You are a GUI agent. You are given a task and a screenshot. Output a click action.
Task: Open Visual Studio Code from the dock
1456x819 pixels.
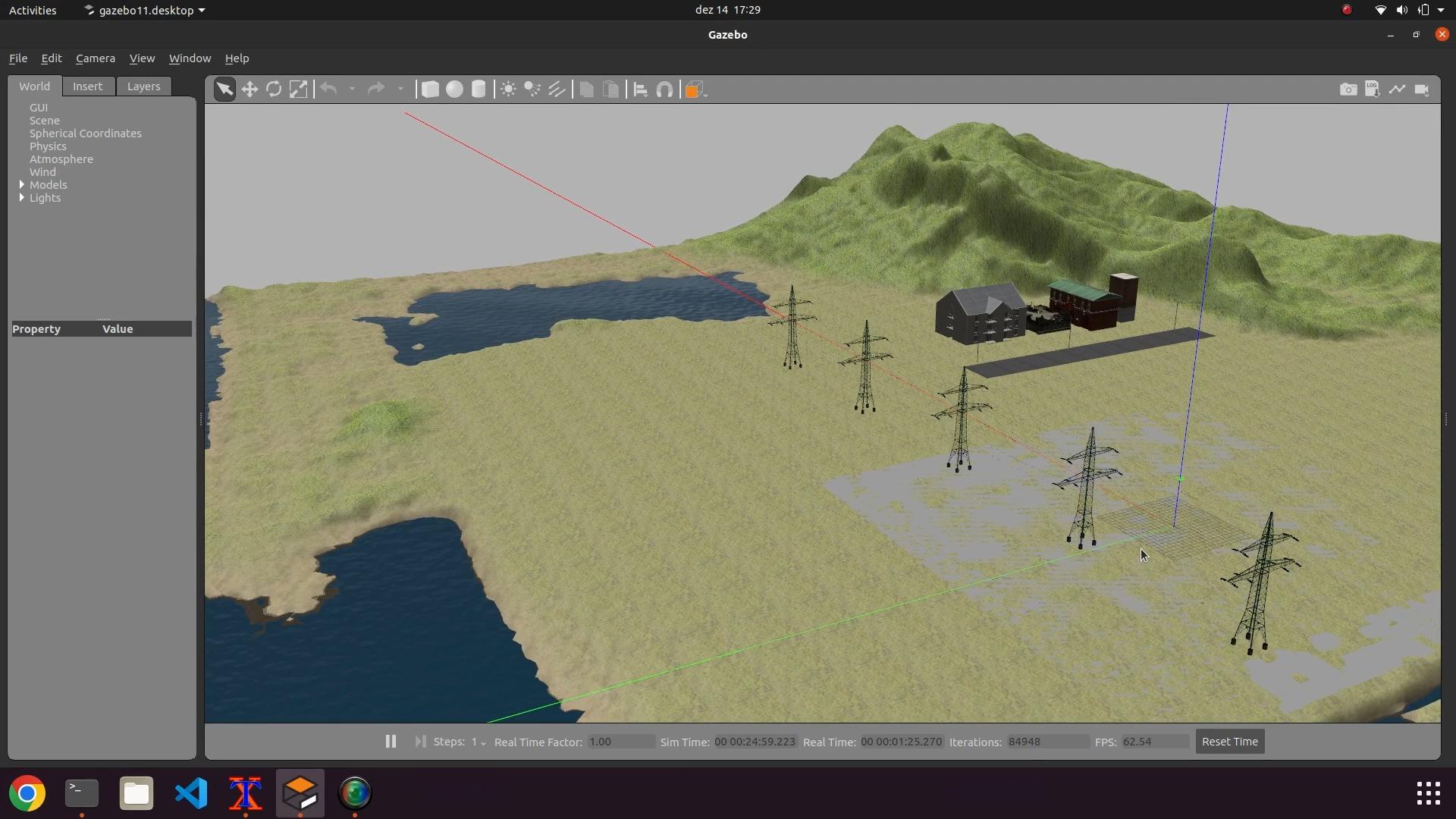(191, 794)
